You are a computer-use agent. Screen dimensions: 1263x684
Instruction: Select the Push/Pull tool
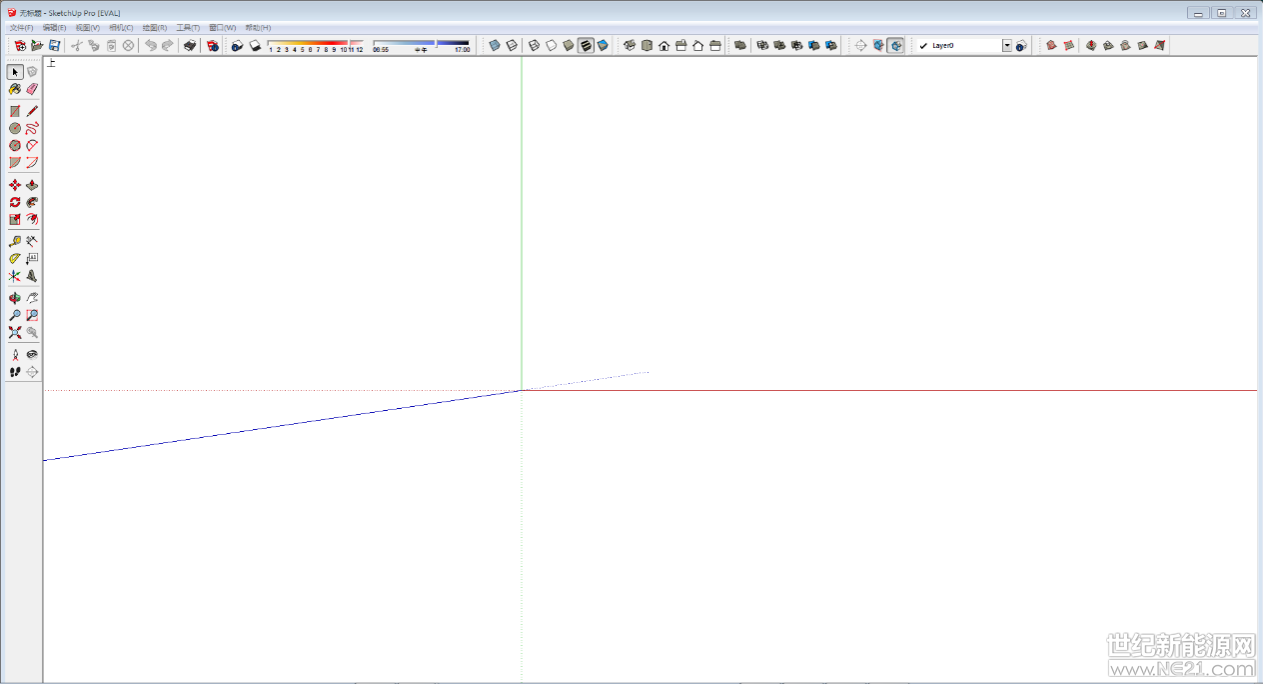[x=32, y=185]
